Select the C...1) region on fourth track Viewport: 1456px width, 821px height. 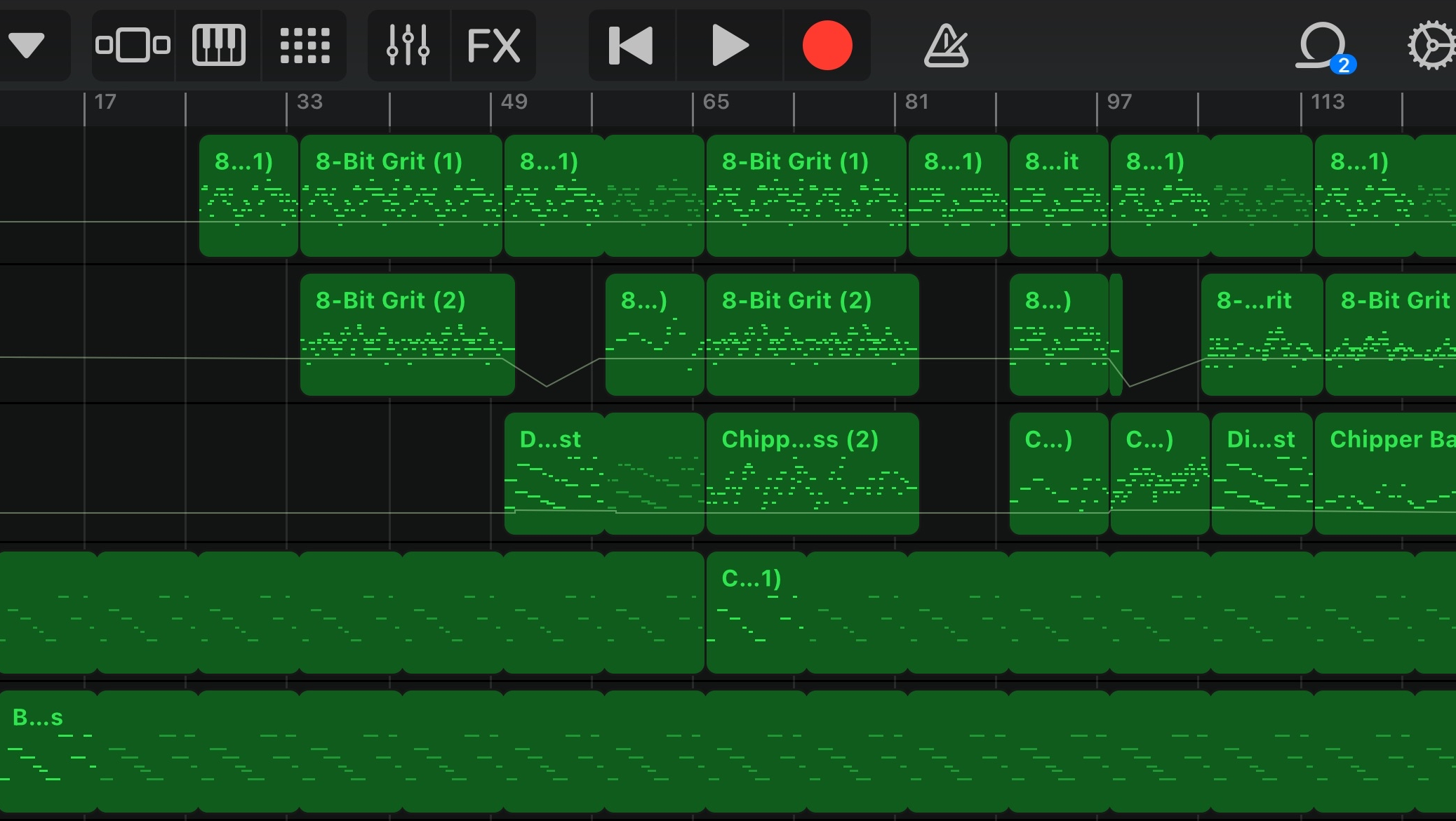pyautogui.click(x=755, y=612)
